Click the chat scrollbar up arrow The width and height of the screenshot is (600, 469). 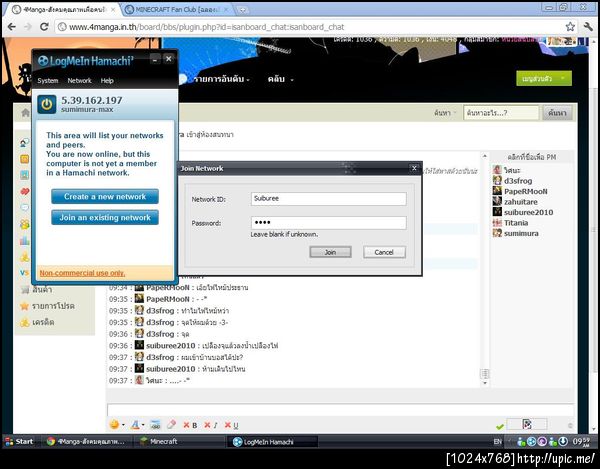coord(485,156)
